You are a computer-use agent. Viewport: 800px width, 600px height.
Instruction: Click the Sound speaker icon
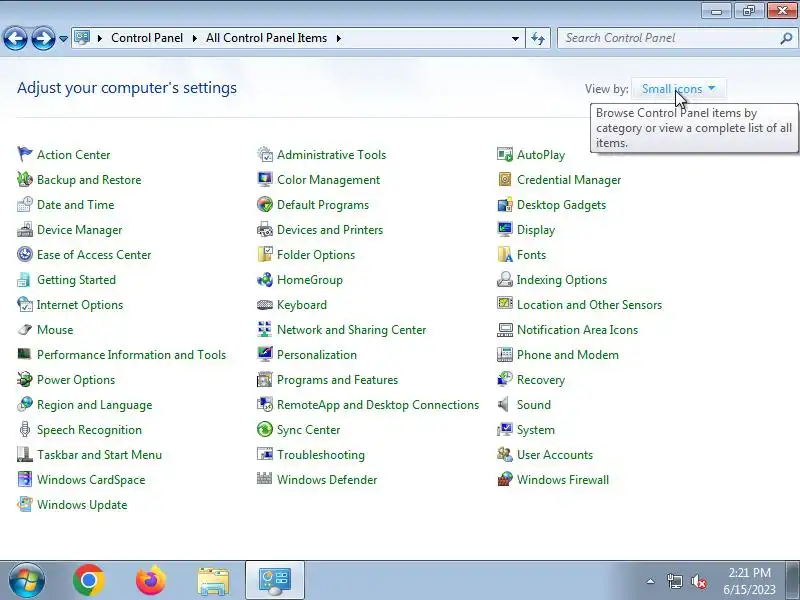[x=504, y=404]
